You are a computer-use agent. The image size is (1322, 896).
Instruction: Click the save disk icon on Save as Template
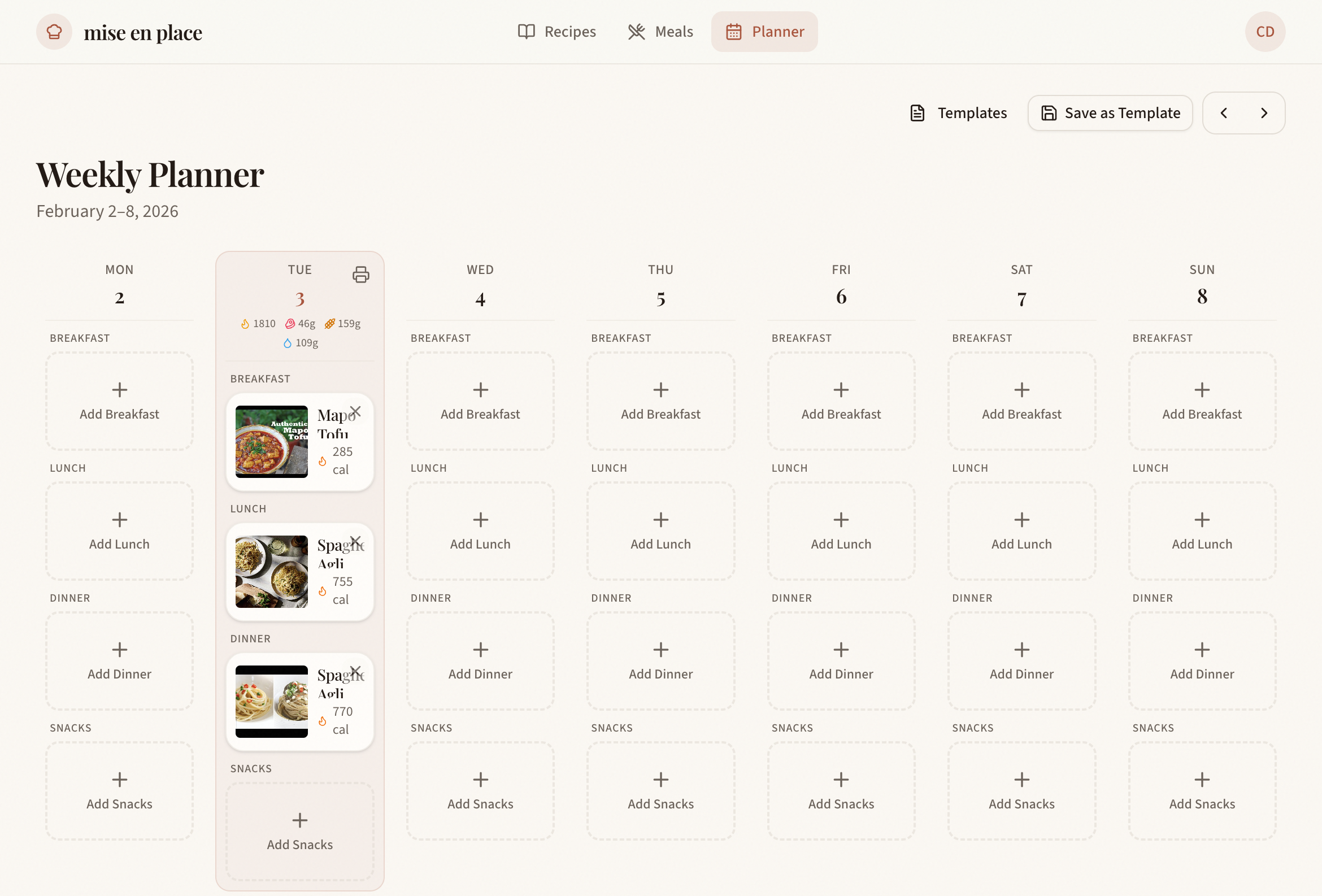1050,112
